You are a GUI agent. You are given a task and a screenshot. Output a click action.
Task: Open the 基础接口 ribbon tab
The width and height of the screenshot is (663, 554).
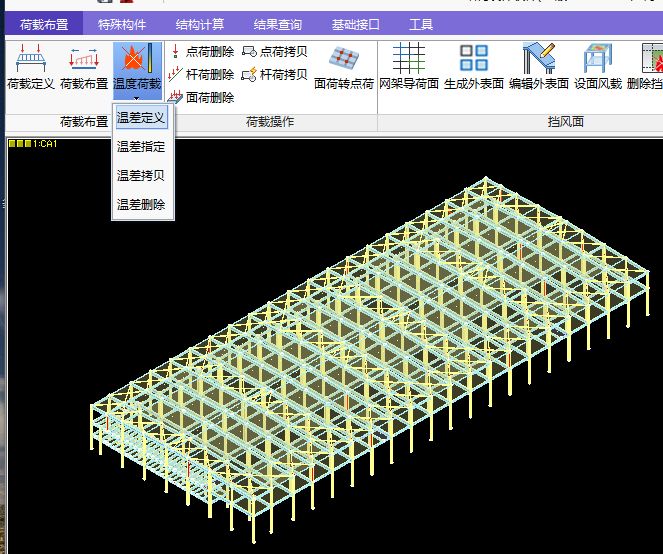356,25
